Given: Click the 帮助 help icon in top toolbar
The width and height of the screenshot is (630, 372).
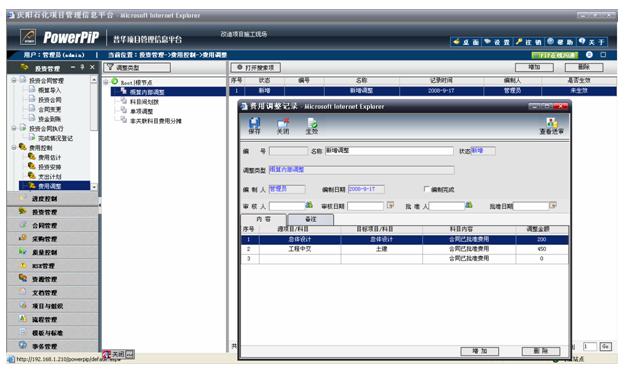Looking at the screenshot, I should pos(550,41).
